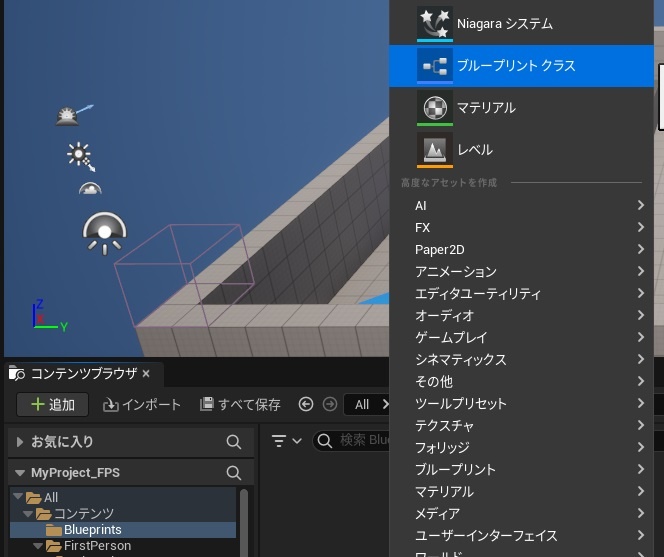Open the シネマティックス submenu
664x557 pixels.
point(521,360)
